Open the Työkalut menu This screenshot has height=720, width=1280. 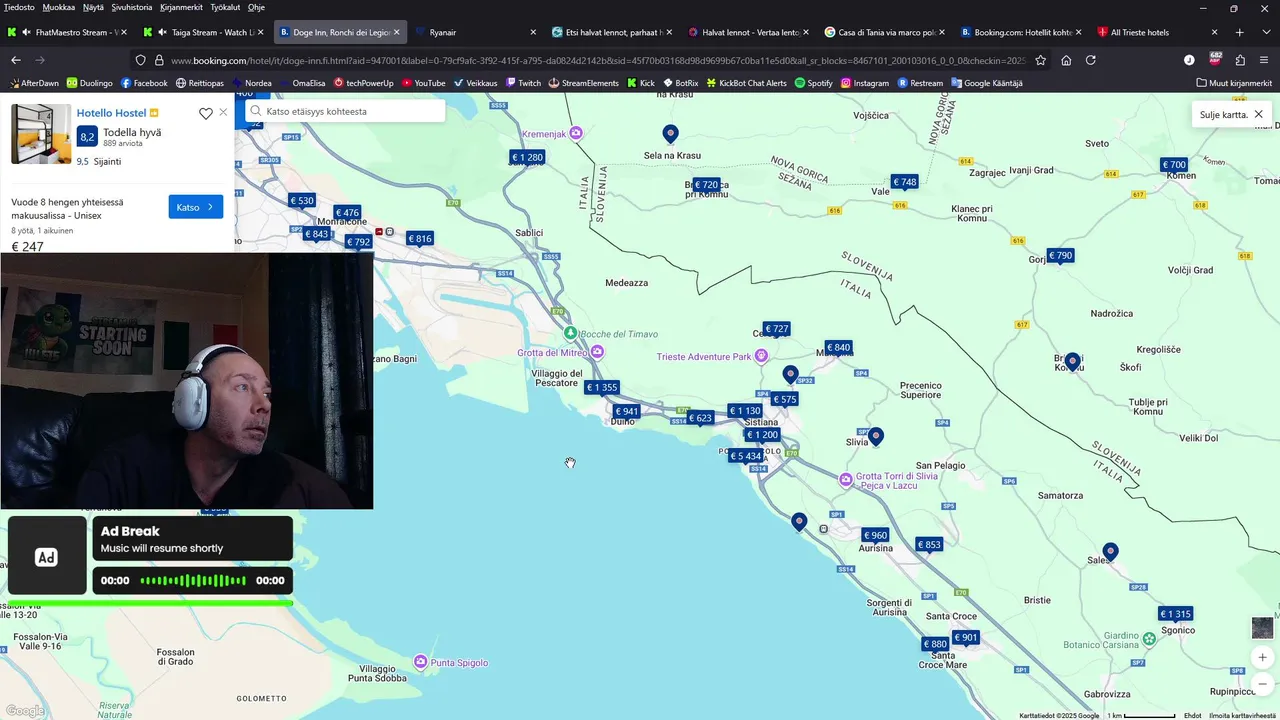click(225, 7)
